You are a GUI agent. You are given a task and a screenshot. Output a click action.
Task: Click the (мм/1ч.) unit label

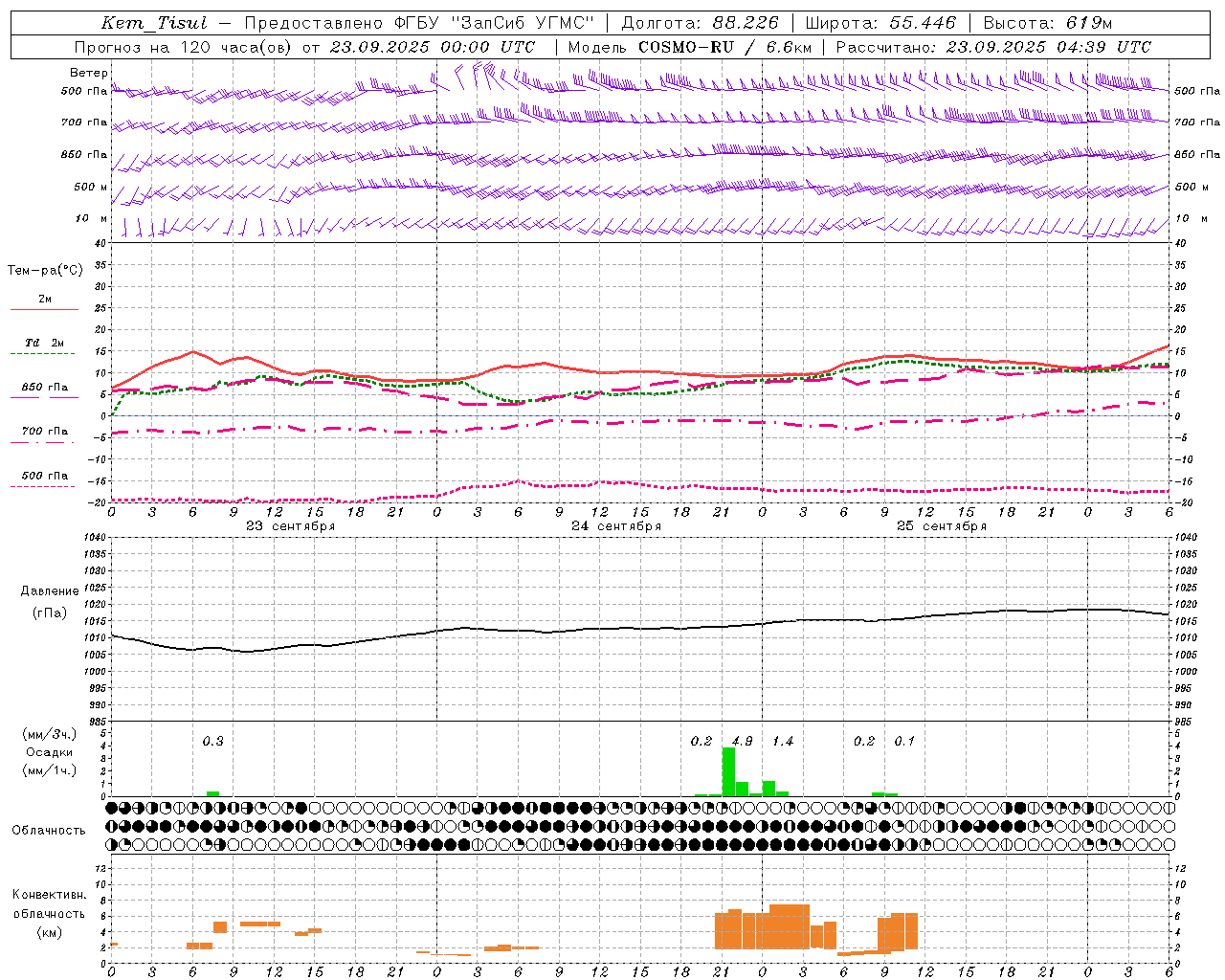(50, 770)
